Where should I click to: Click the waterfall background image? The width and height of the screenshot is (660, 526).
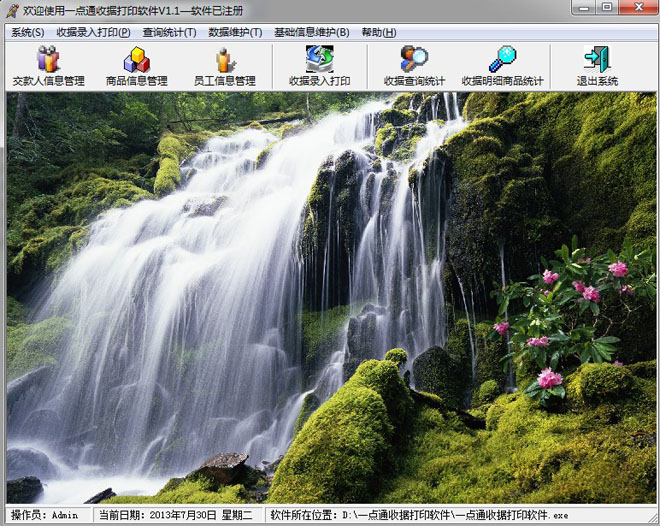click(330, 300)
